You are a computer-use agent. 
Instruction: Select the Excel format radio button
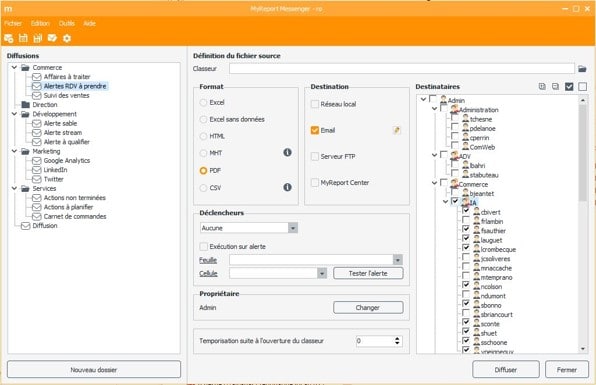coord(203,102)
